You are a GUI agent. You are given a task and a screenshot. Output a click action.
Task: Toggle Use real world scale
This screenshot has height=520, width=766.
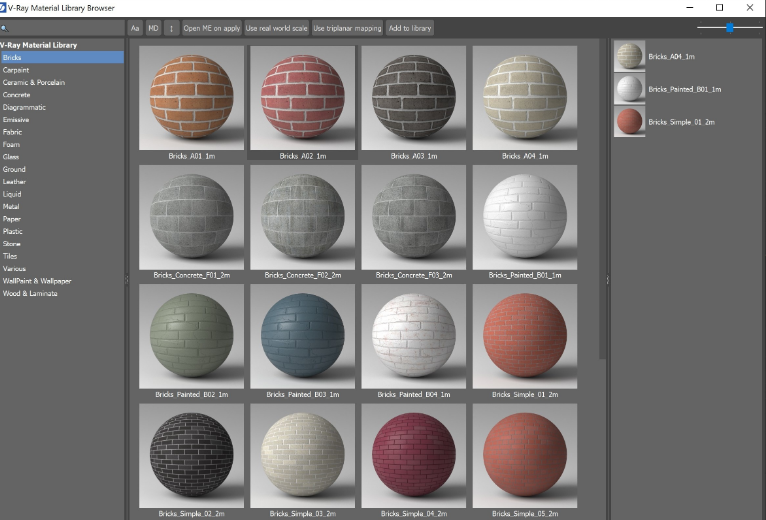[x=277, y=28]
